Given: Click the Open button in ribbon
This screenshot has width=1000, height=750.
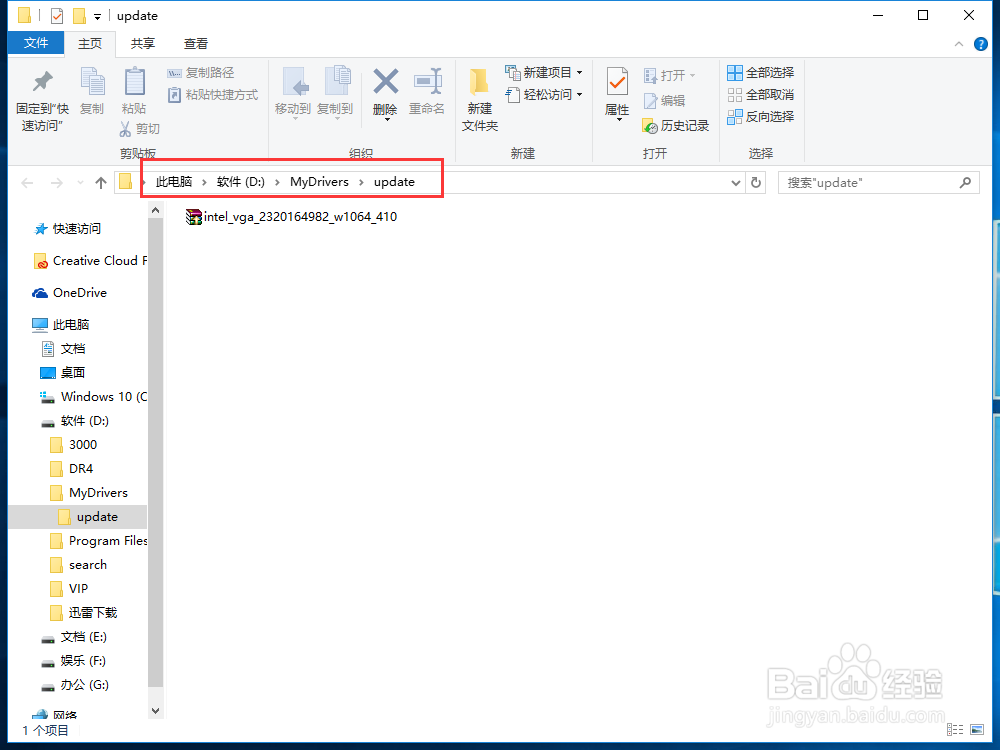Looking at the screenshot, I should point(670,75).
